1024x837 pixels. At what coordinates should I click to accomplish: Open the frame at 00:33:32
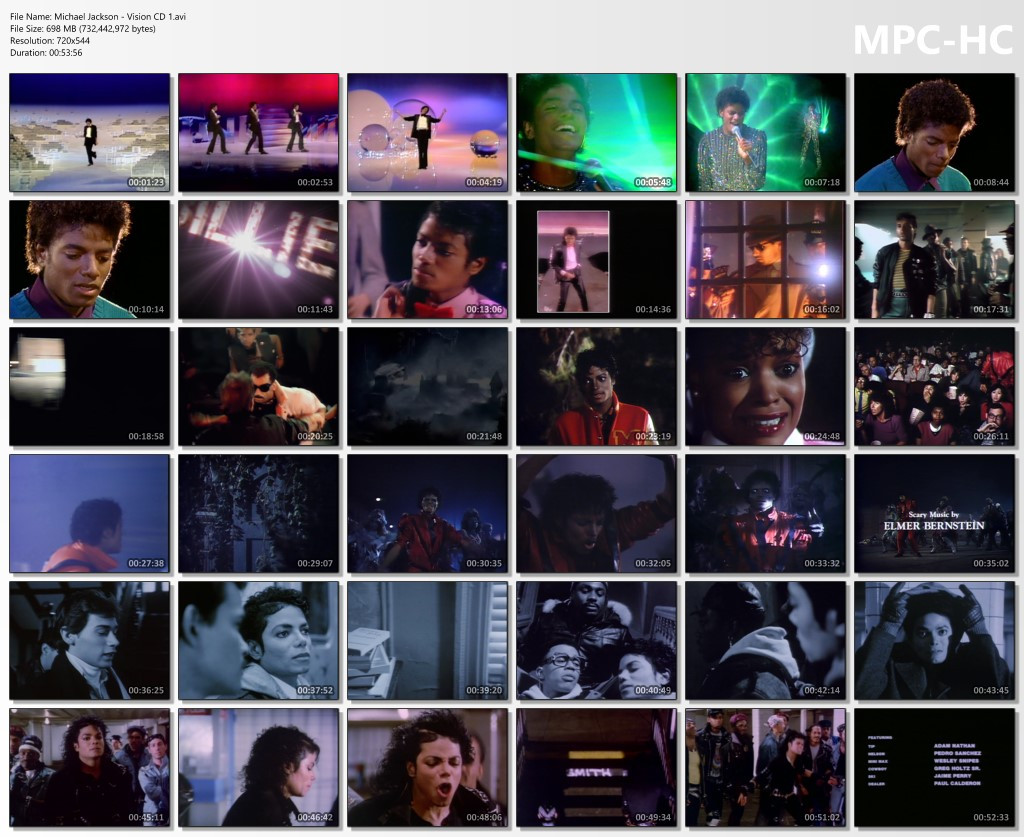765,514
